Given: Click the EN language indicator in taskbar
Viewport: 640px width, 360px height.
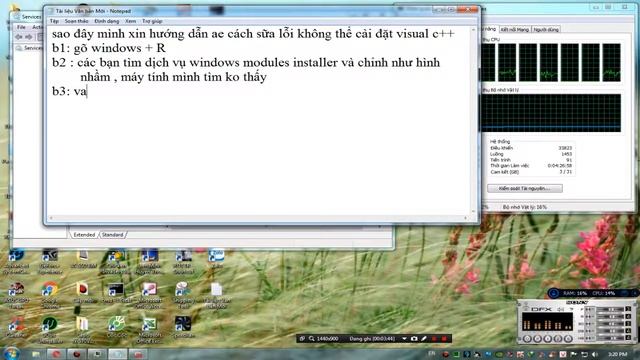Looking at the screenshot, I should (x=432, y=353).
